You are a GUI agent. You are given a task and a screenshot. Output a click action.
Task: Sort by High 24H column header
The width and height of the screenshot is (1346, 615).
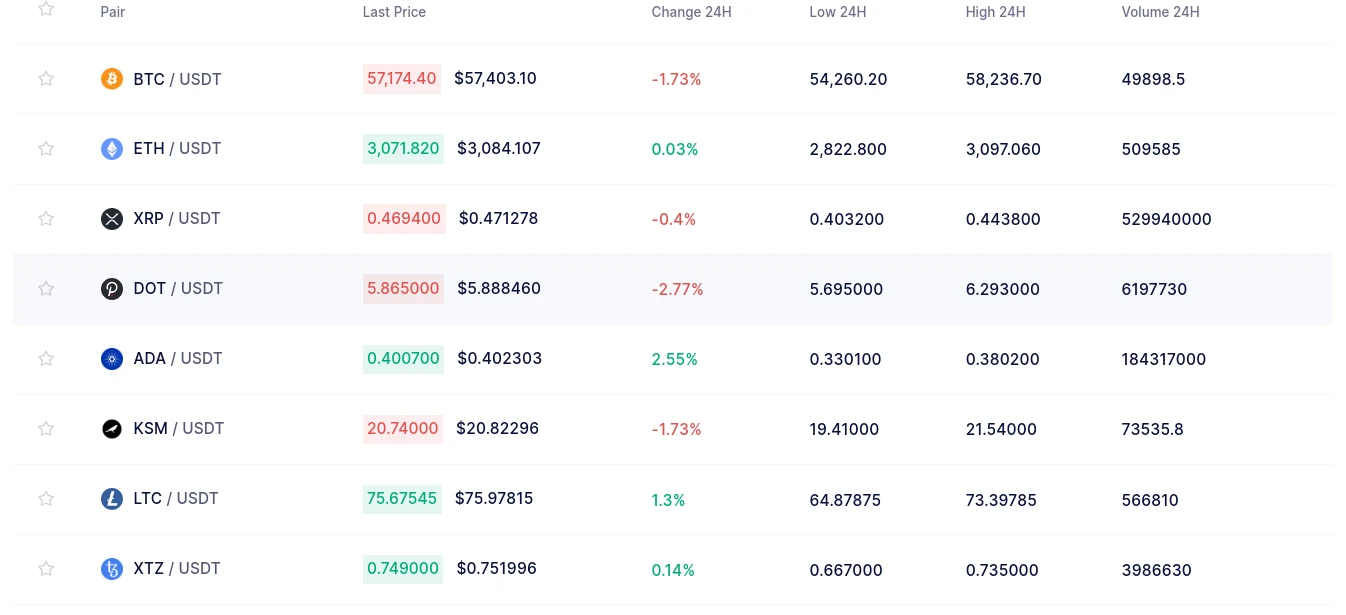(x=996, y=12)
